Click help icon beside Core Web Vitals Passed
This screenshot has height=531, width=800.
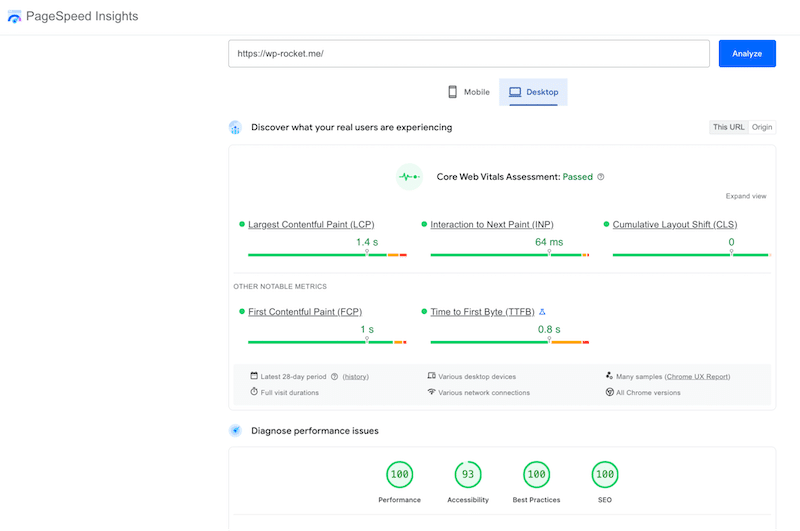(601, 177)
